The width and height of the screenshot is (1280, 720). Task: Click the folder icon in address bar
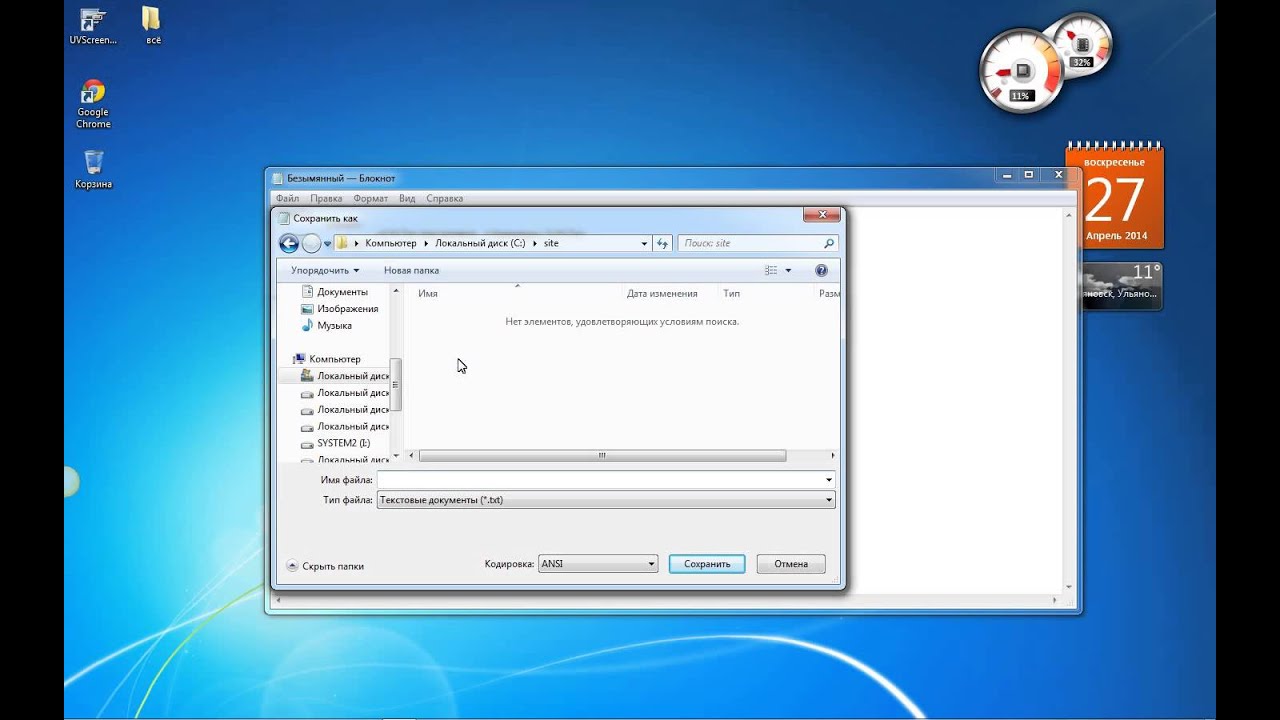pos(342,243)
